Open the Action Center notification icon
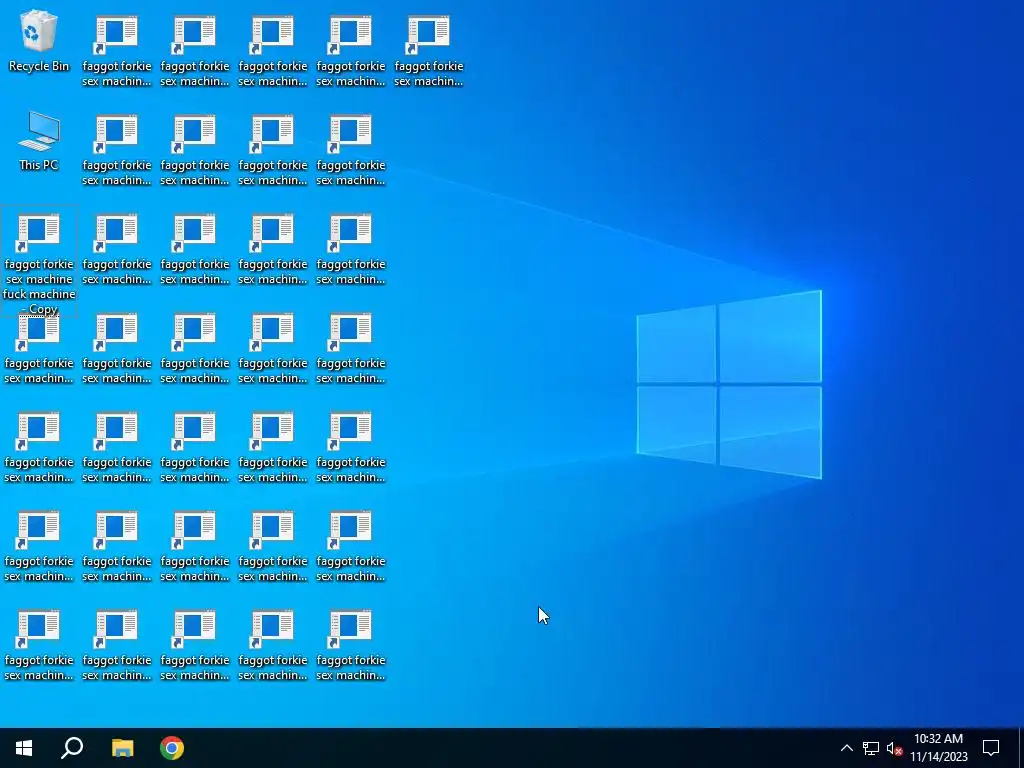Viewport: 1024px width, 768px height. click(x=991, y=748)
